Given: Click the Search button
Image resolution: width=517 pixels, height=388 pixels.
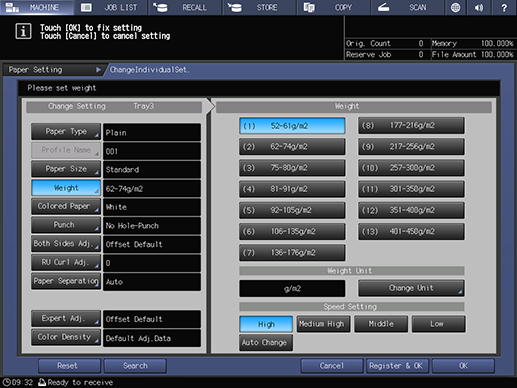Looking at the screenshot, I should tap(135, 366).
